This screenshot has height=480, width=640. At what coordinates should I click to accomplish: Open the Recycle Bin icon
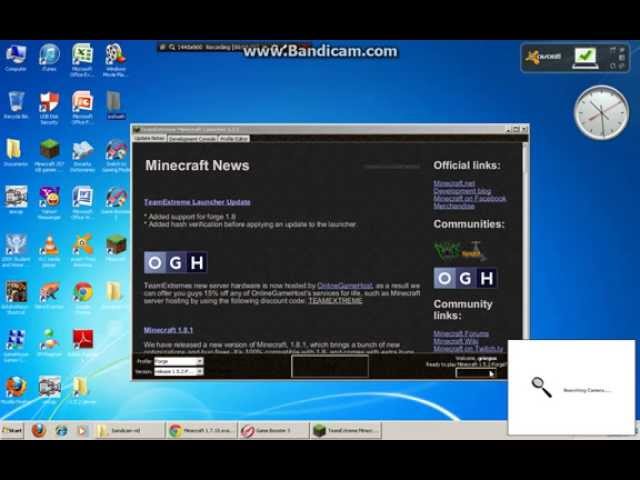[16, 105]
